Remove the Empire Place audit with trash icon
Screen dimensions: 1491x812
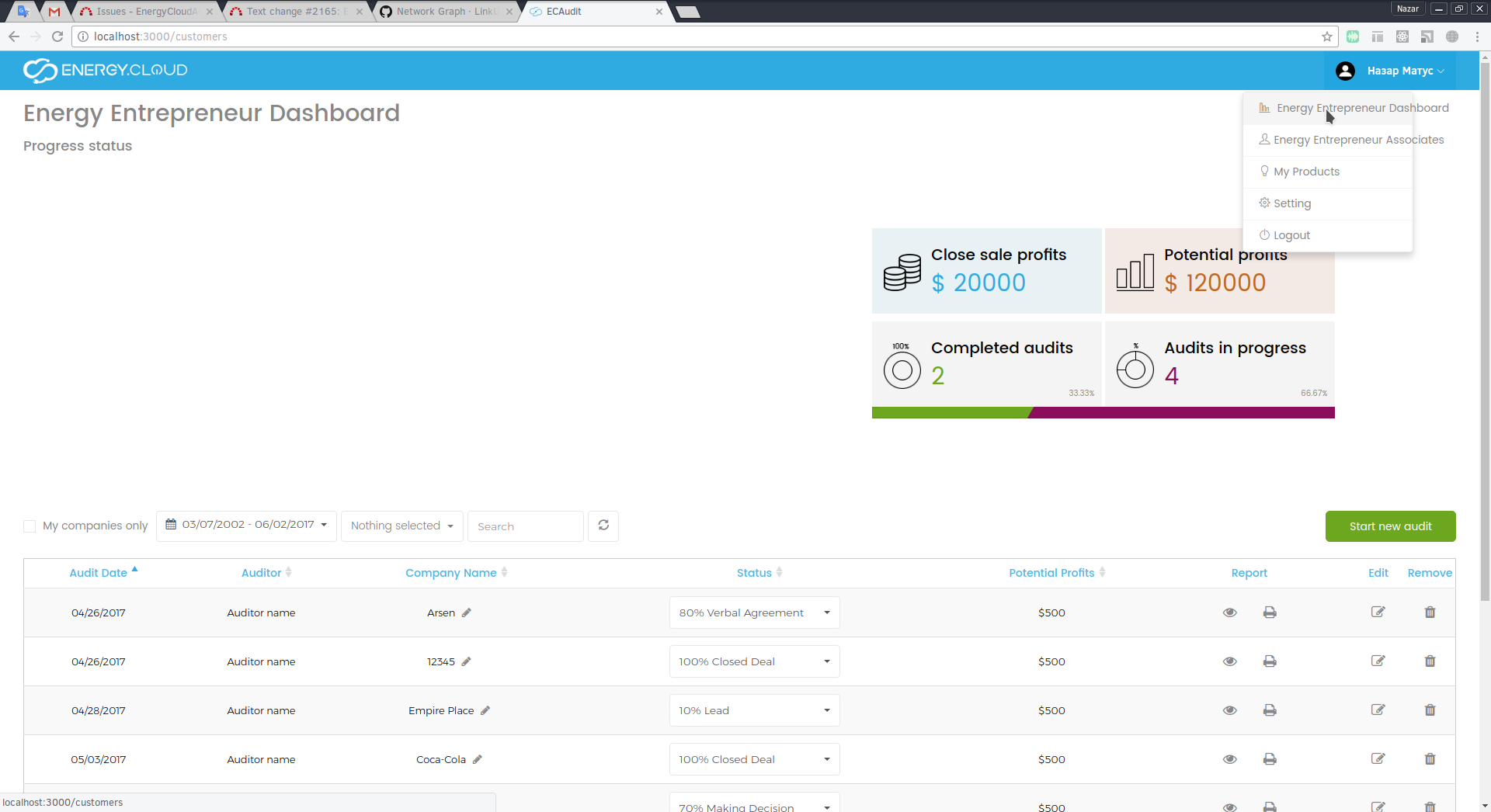1430,710
